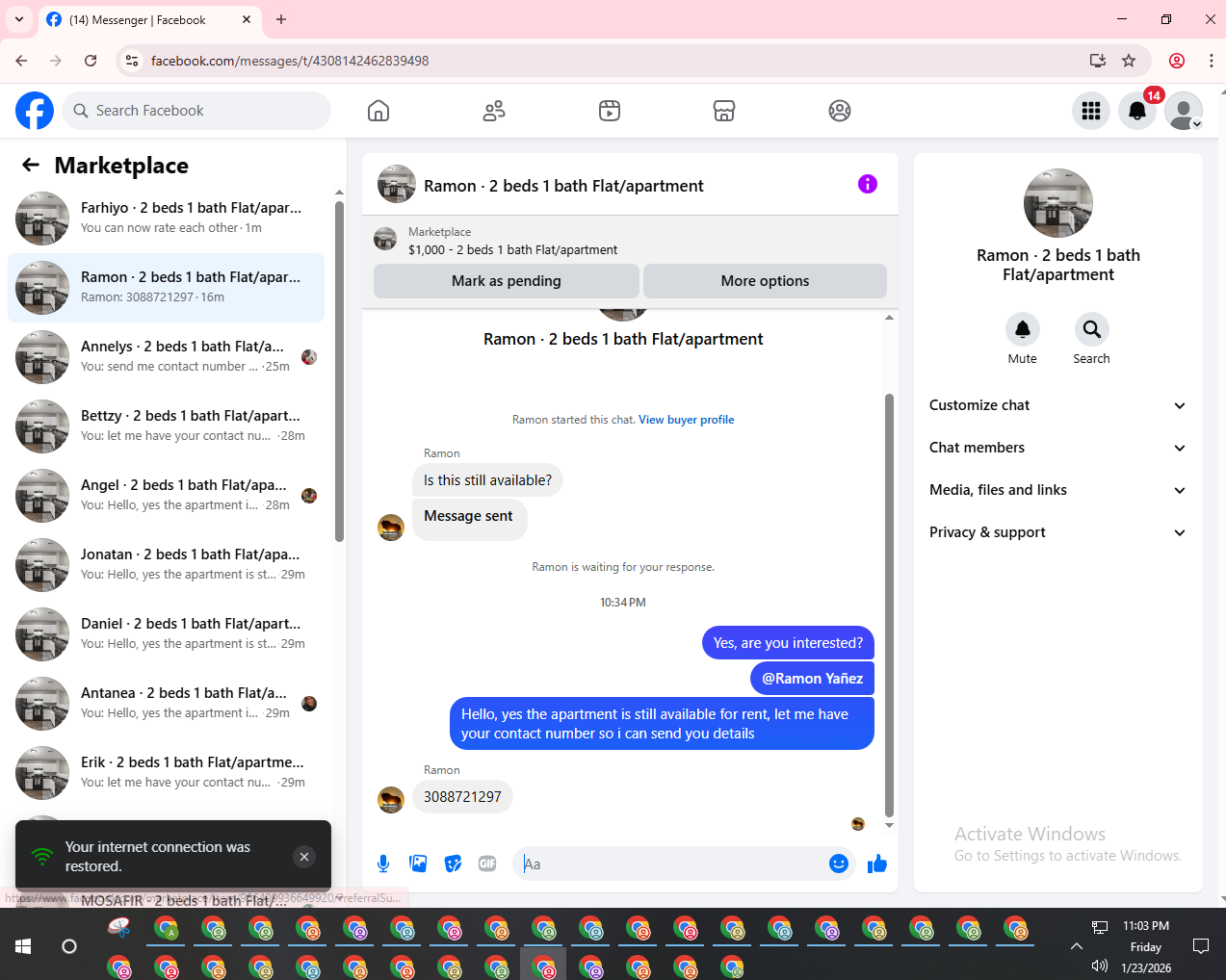Screen dimensions: 1226x980
Task: Mute the Ramon conversation
Action: click(1023, 329)
